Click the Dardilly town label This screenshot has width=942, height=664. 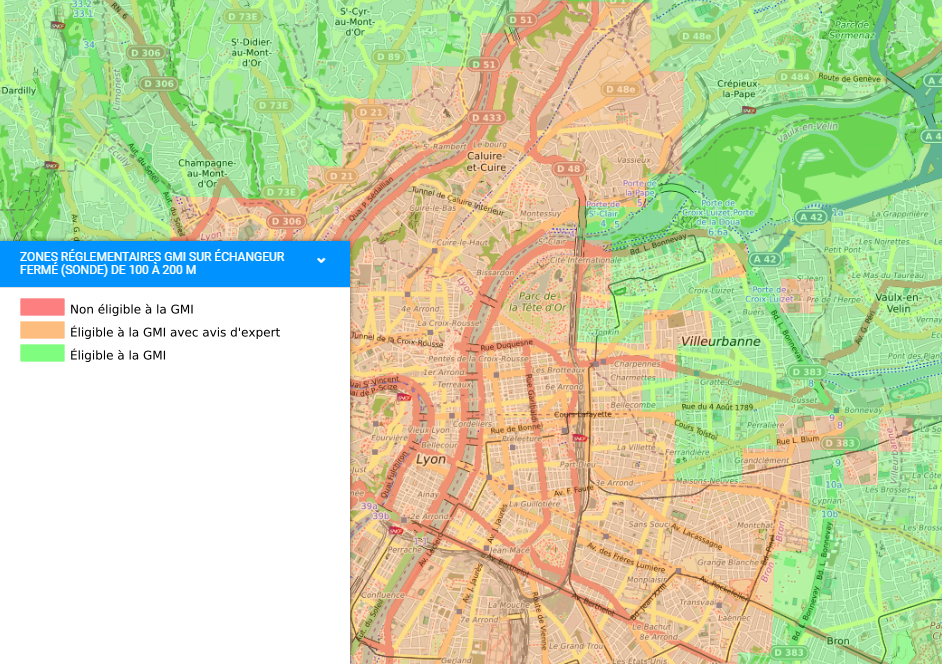18,90
